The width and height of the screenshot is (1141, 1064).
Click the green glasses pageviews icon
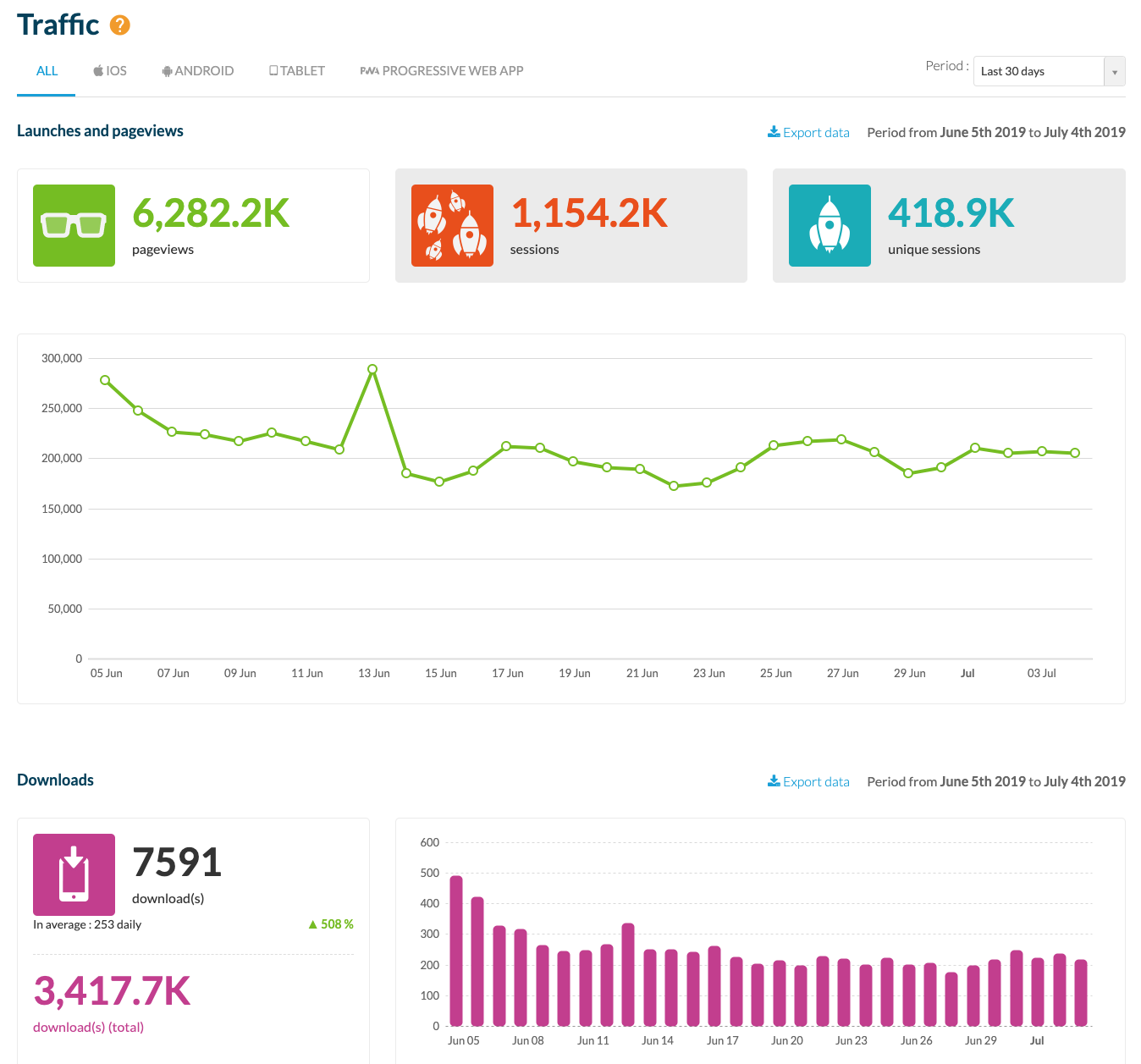74,225
